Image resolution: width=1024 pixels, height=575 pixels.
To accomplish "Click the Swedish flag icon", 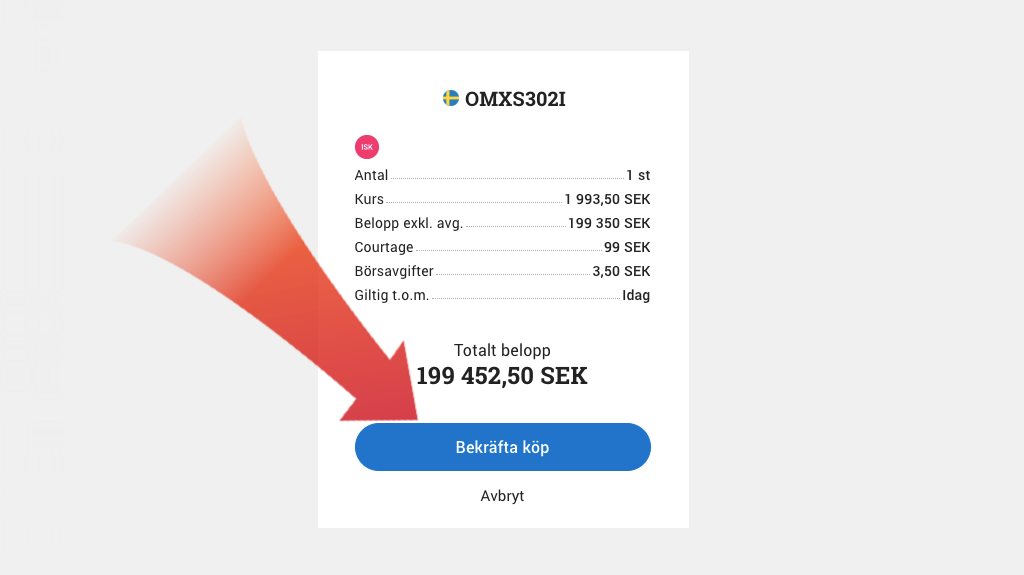I will pos(451,98).
